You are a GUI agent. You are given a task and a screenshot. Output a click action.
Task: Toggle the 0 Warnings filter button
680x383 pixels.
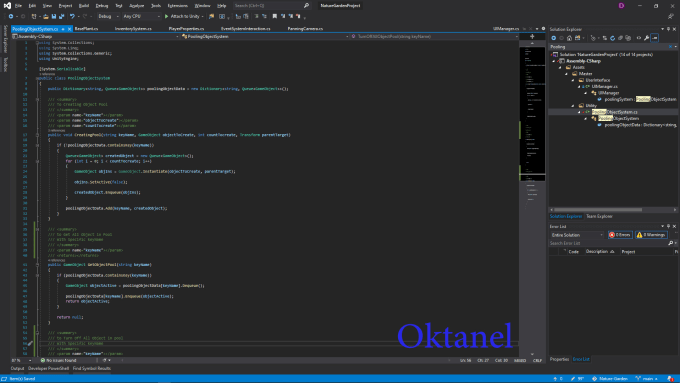point(651,235)
